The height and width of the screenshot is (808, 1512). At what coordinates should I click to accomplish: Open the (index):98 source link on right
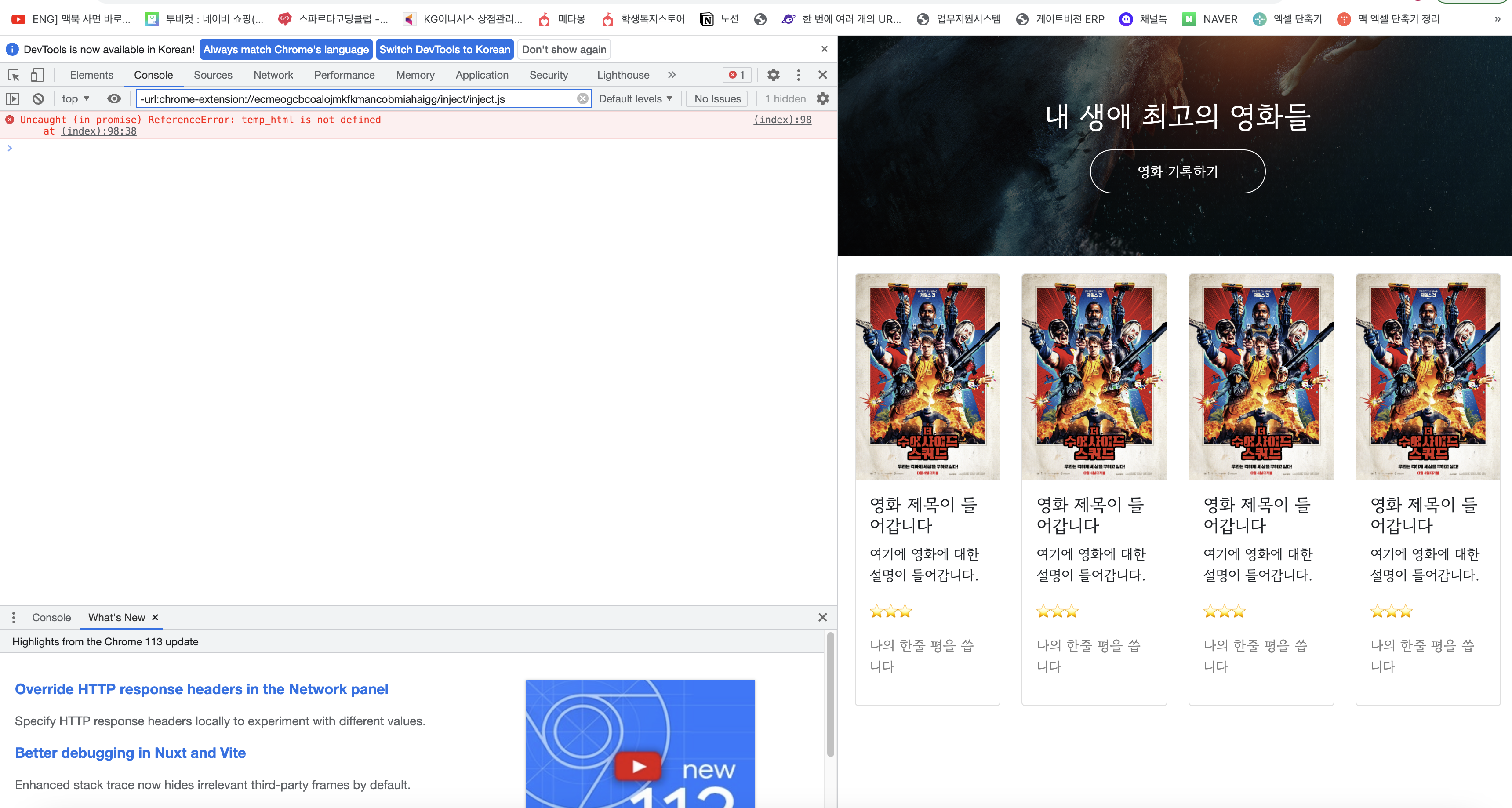(x=782, y=120)
